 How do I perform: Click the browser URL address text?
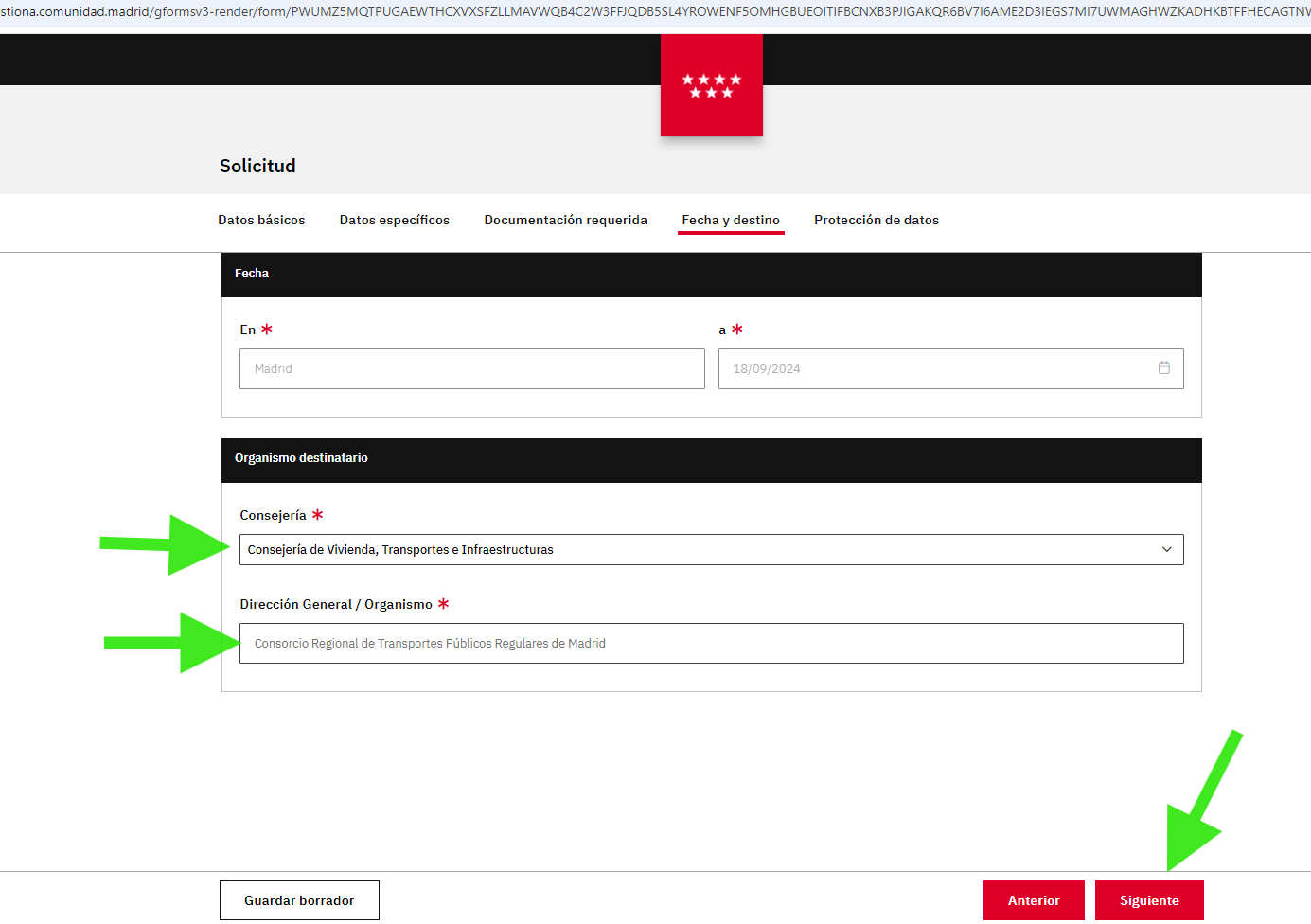655,11
